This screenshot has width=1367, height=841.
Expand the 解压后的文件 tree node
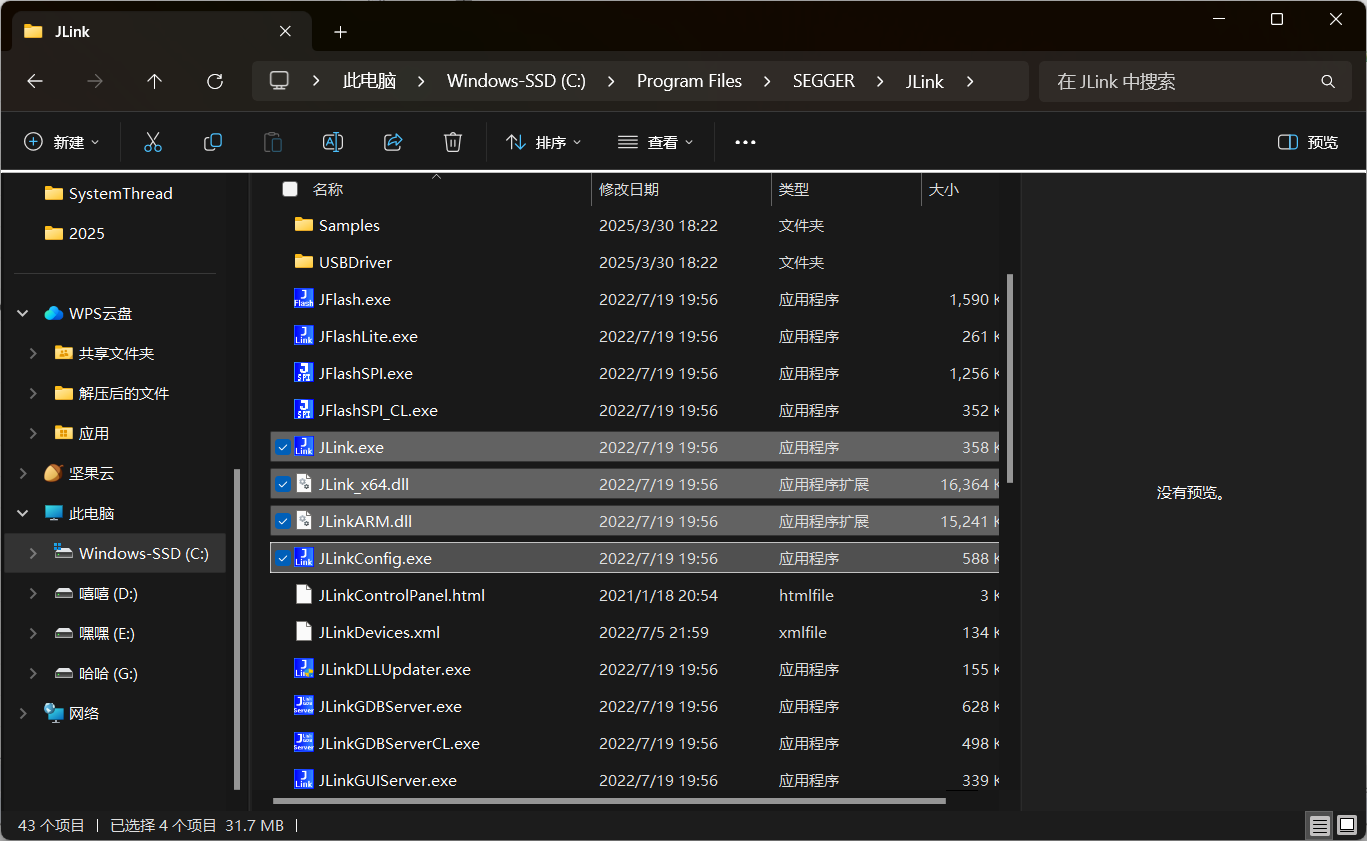[34, 393]
